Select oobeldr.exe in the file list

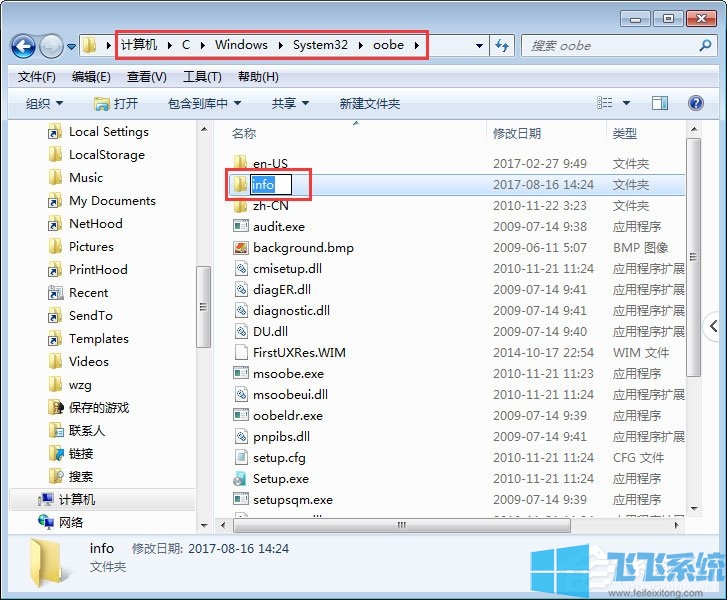[x=288, y=415]
